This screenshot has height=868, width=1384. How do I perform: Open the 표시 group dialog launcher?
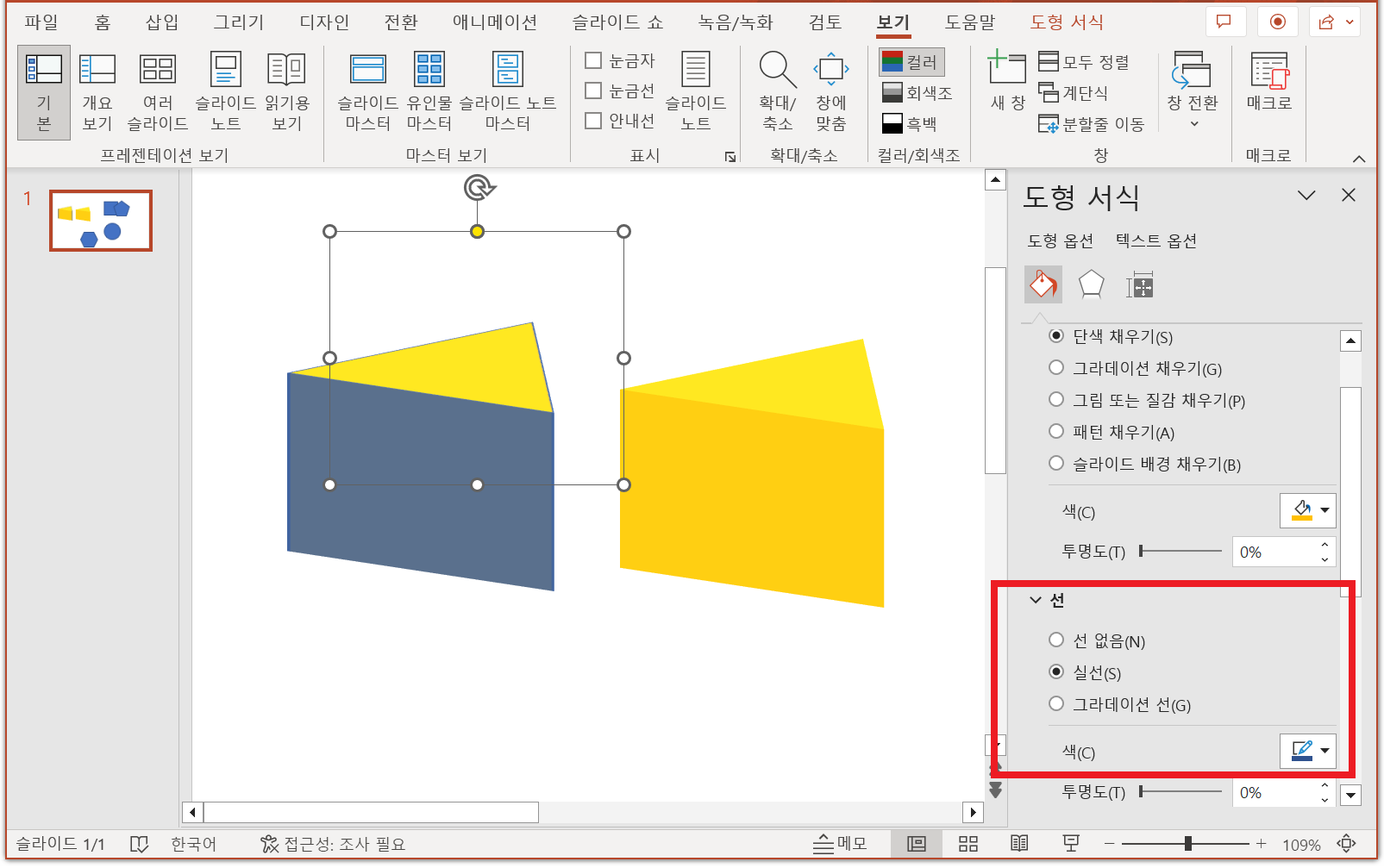tap(730, 157)
